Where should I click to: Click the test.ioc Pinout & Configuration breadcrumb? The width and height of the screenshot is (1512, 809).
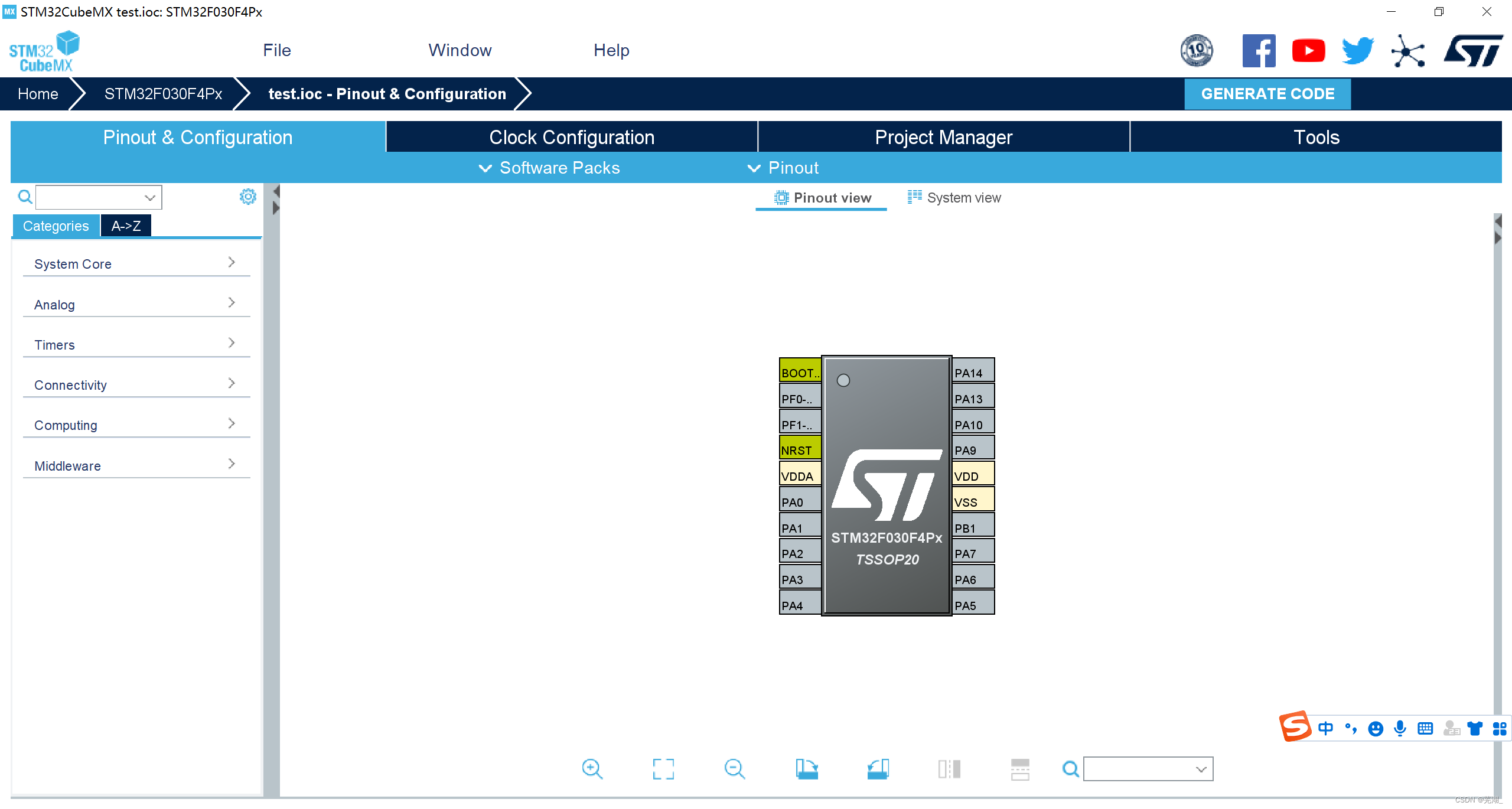387,94
